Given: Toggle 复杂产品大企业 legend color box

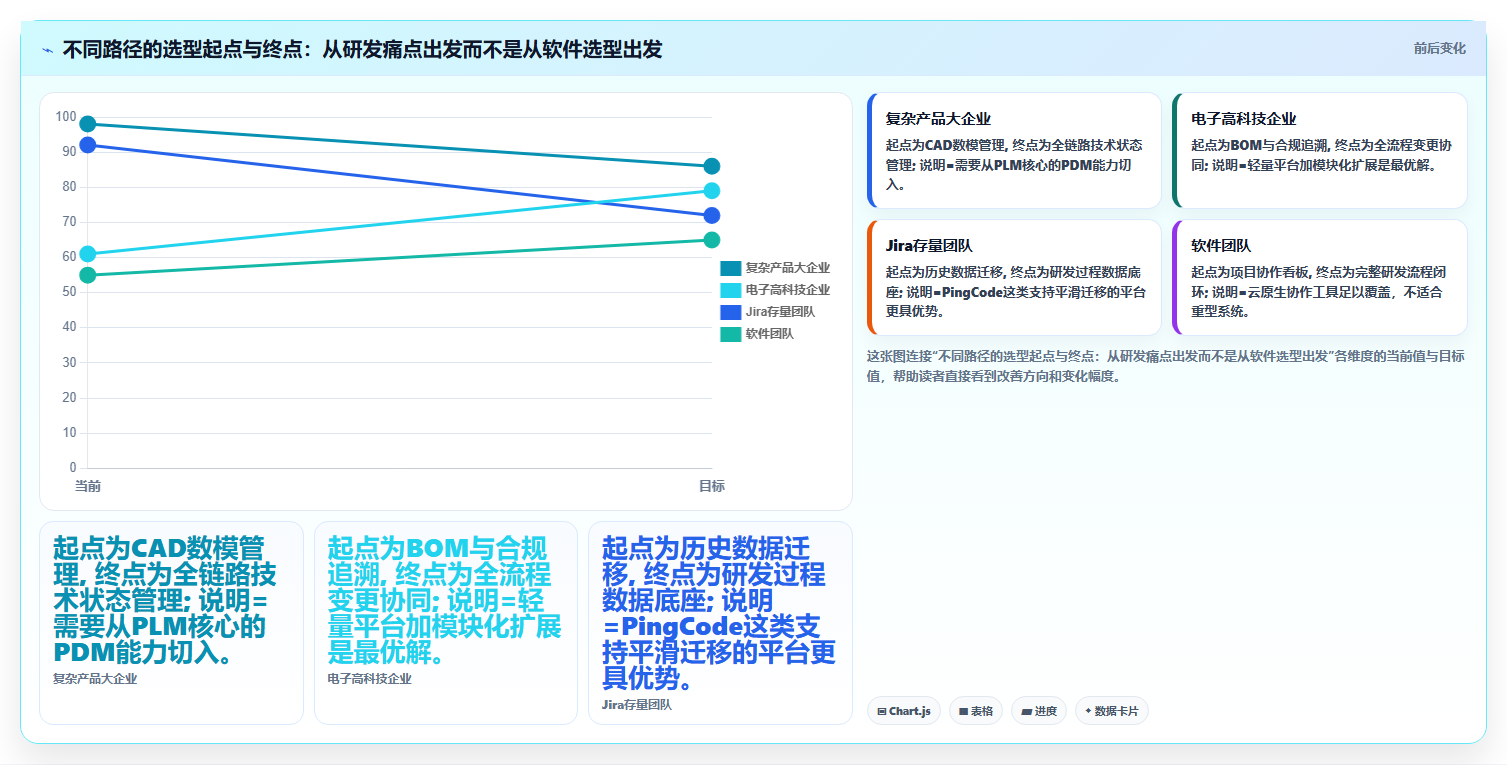Looking at the screenshot, I should pyautogui.click(x=730, y=268).
